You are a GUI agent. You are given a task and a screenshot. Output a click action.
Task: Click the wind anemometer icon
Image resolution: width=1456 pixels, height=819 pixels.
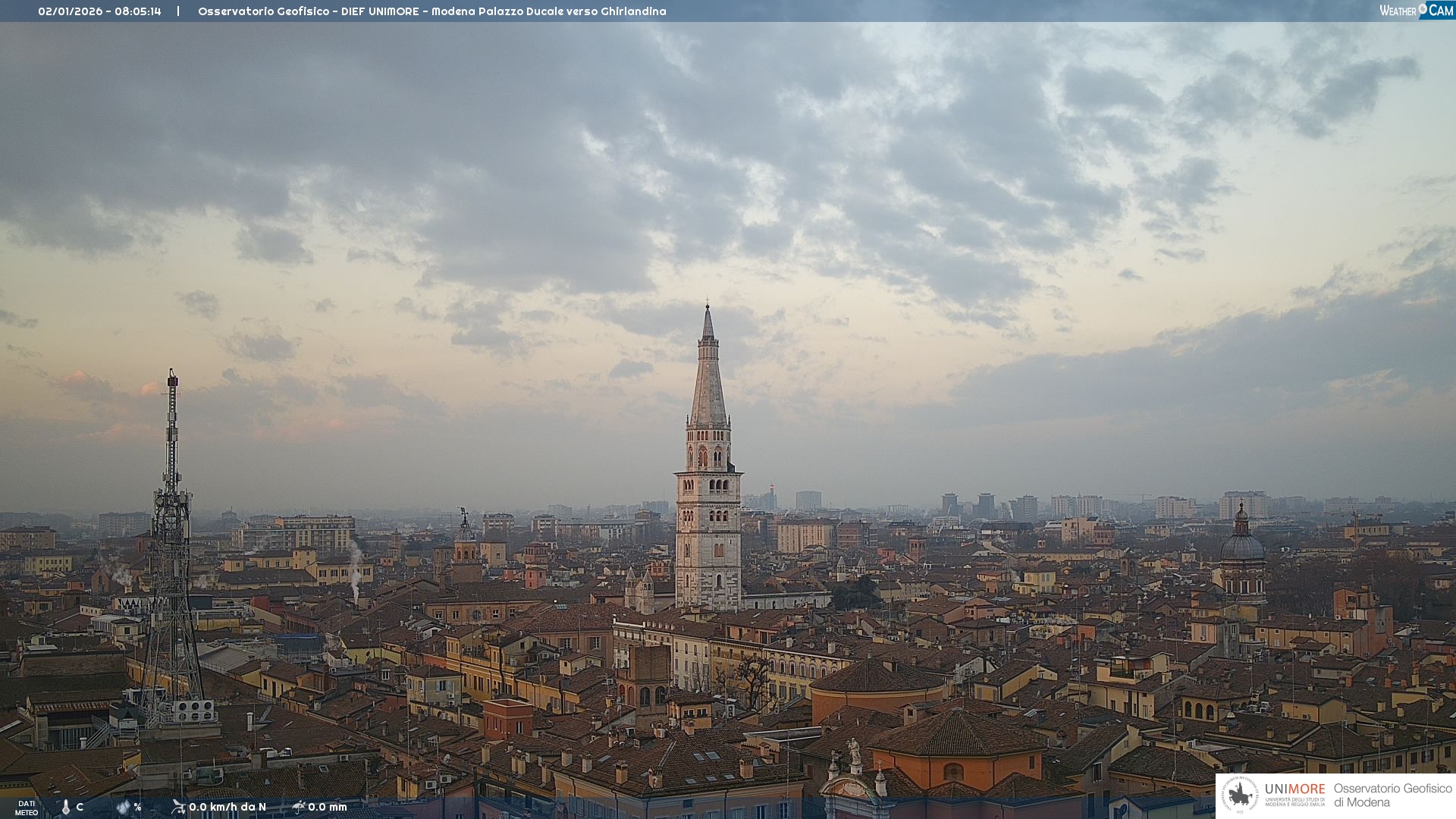click(178, 807)
